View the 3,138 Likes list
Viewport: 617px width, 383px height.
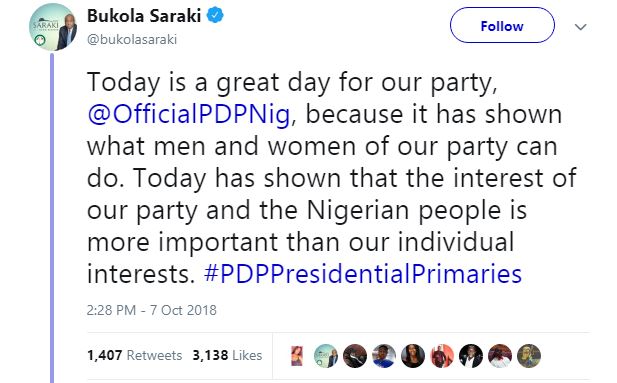(x=227, y=355)
